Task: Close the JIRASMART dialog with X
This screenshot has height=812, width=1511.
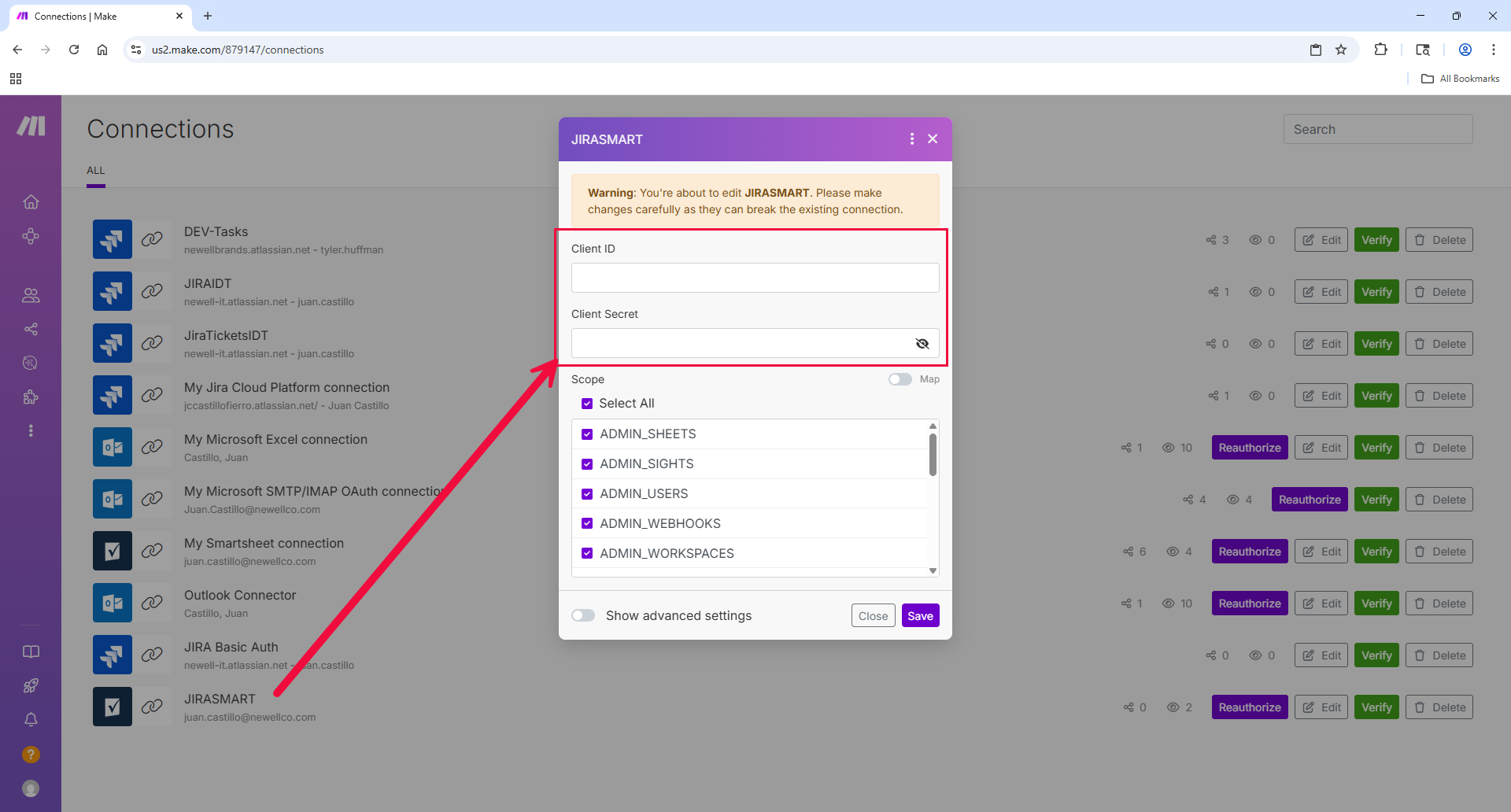Action: coord(933,139)
